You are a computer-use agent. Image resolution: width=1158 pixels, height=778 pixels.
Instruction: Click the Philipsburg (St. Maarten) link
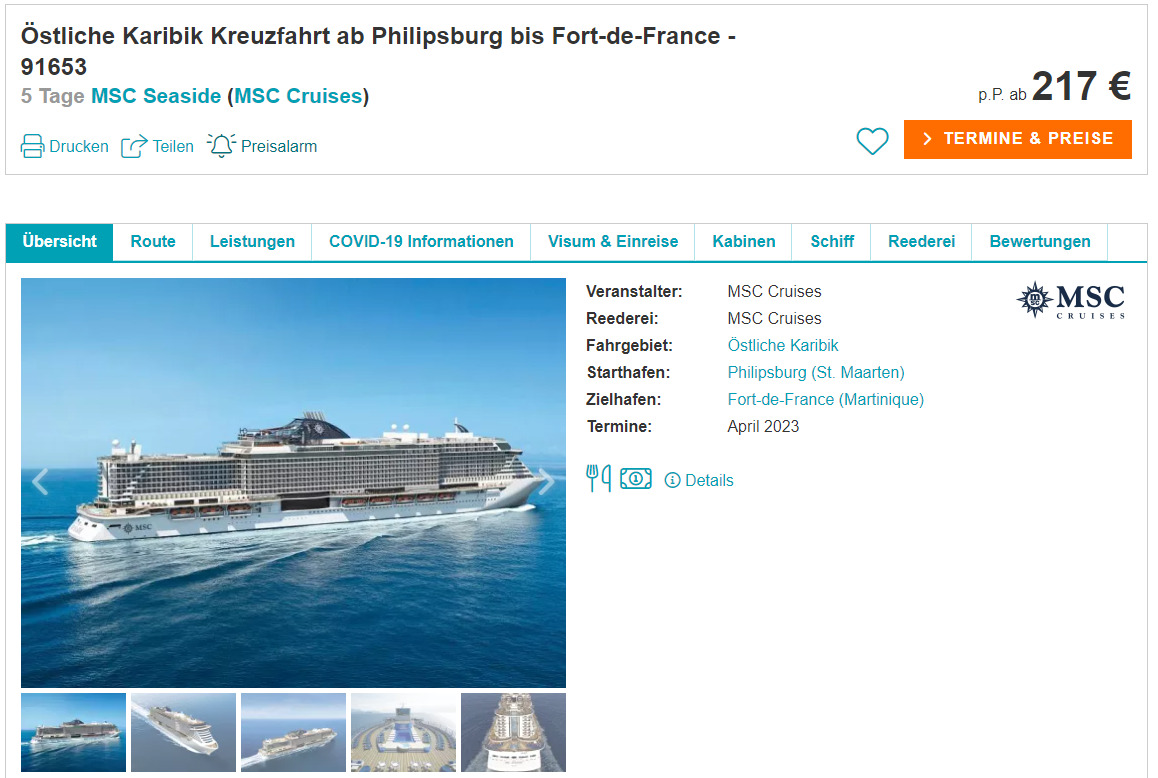(x=816, y=372)
